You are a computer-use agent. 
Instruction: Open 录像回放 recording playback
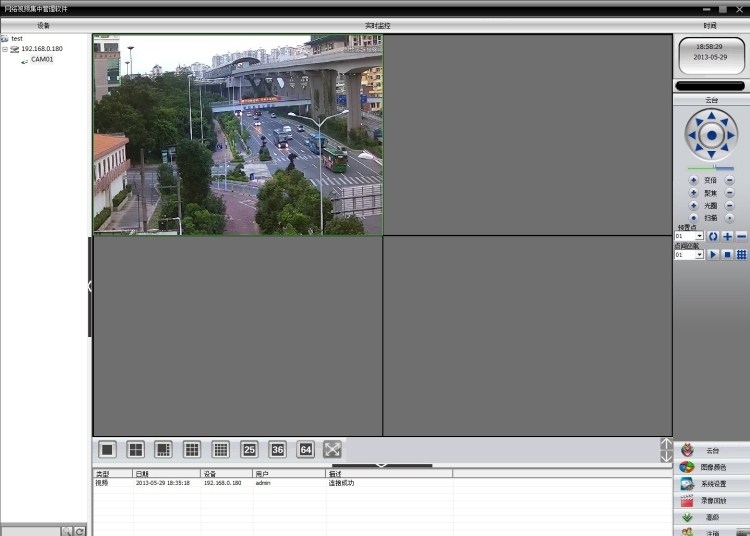[712, 500]
